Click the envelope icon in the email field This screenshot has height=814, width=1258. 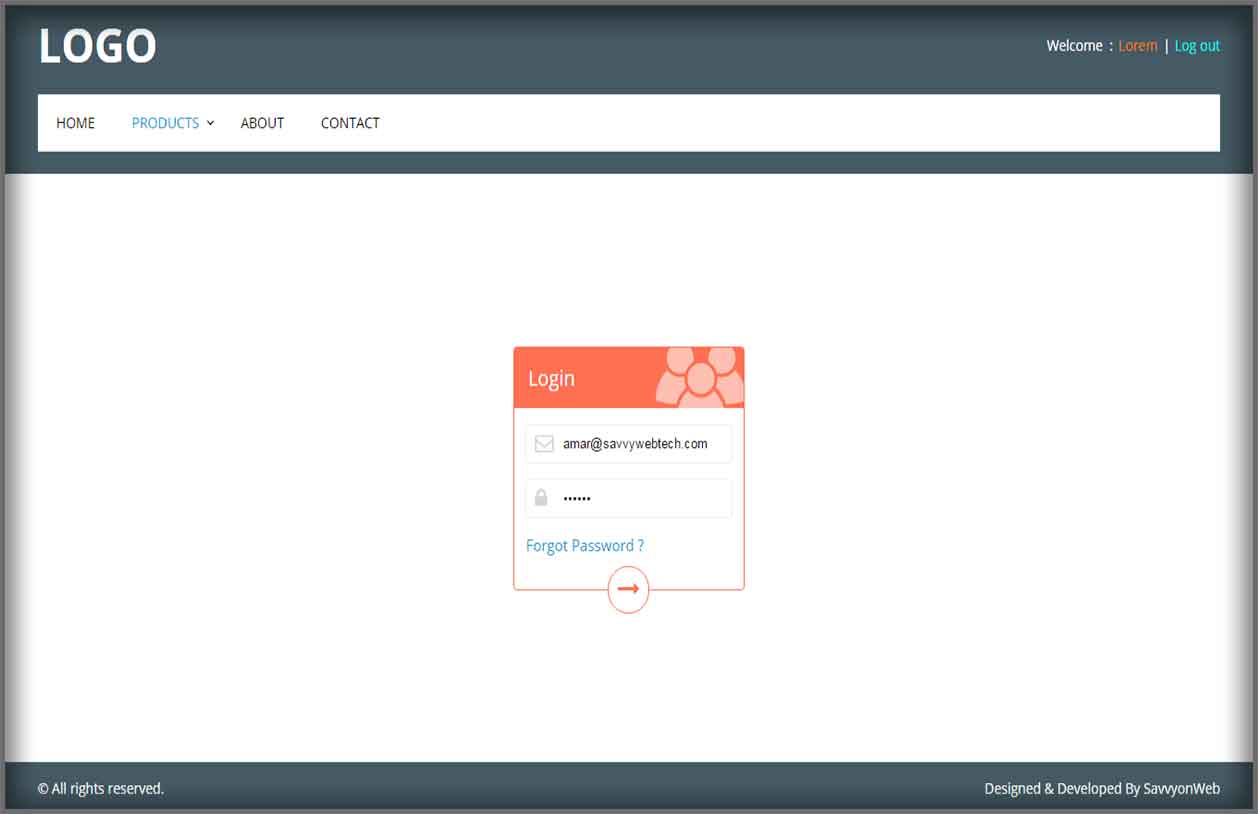544,444
